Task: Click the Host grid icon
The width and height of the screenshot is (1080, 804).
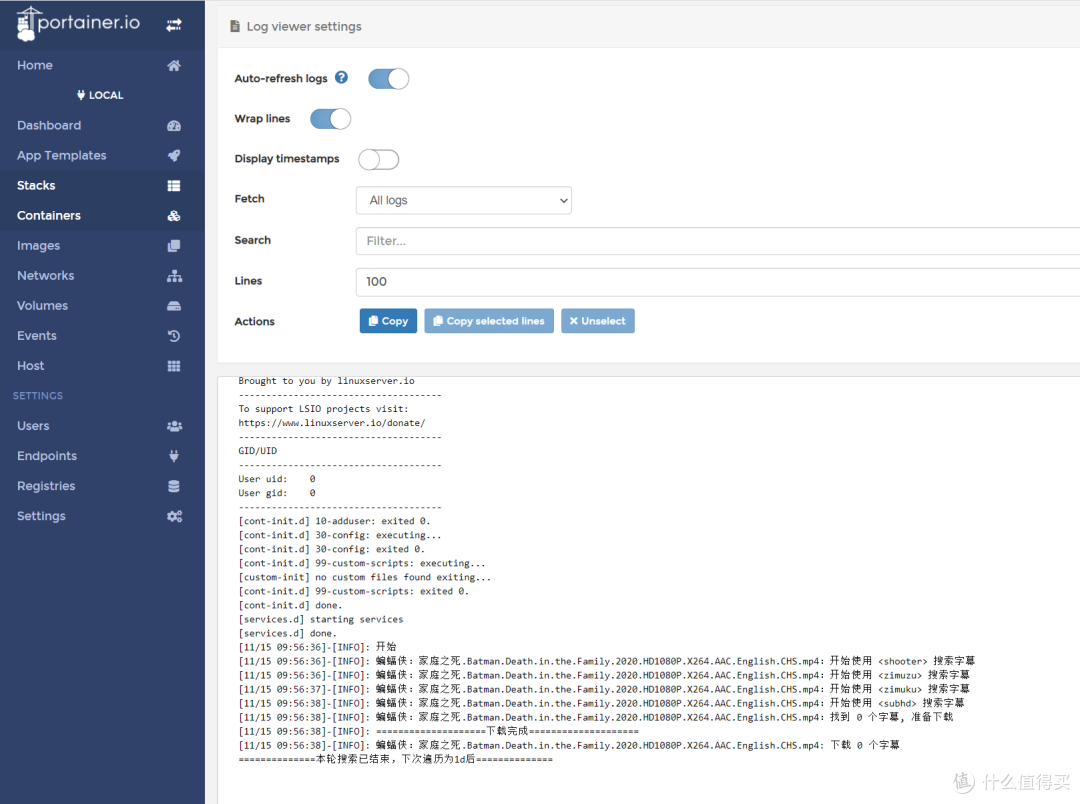Action: (174, 366)
